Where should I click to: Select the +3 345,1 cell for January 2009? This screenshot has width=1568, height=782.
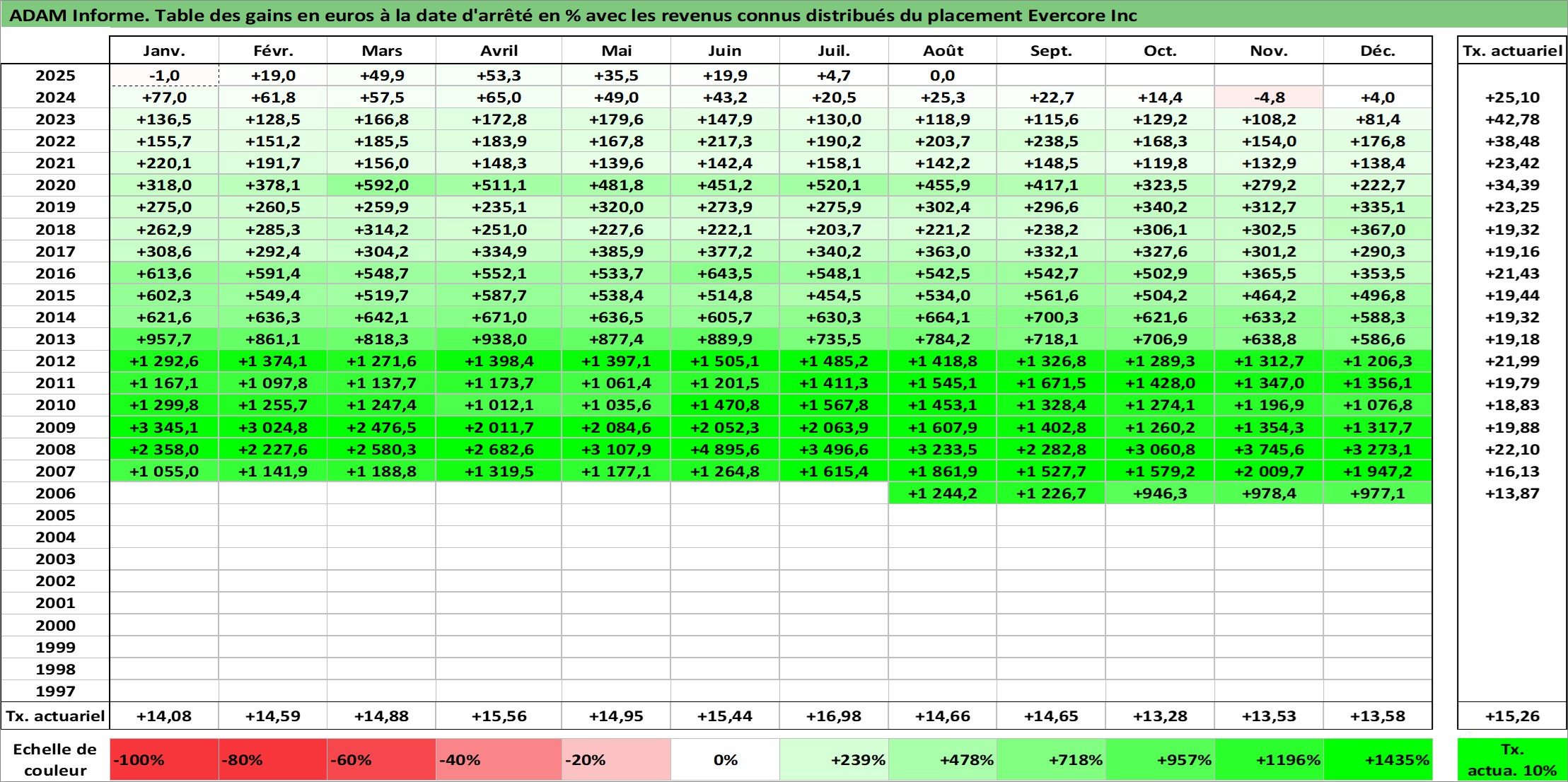[x=164, y=428]
